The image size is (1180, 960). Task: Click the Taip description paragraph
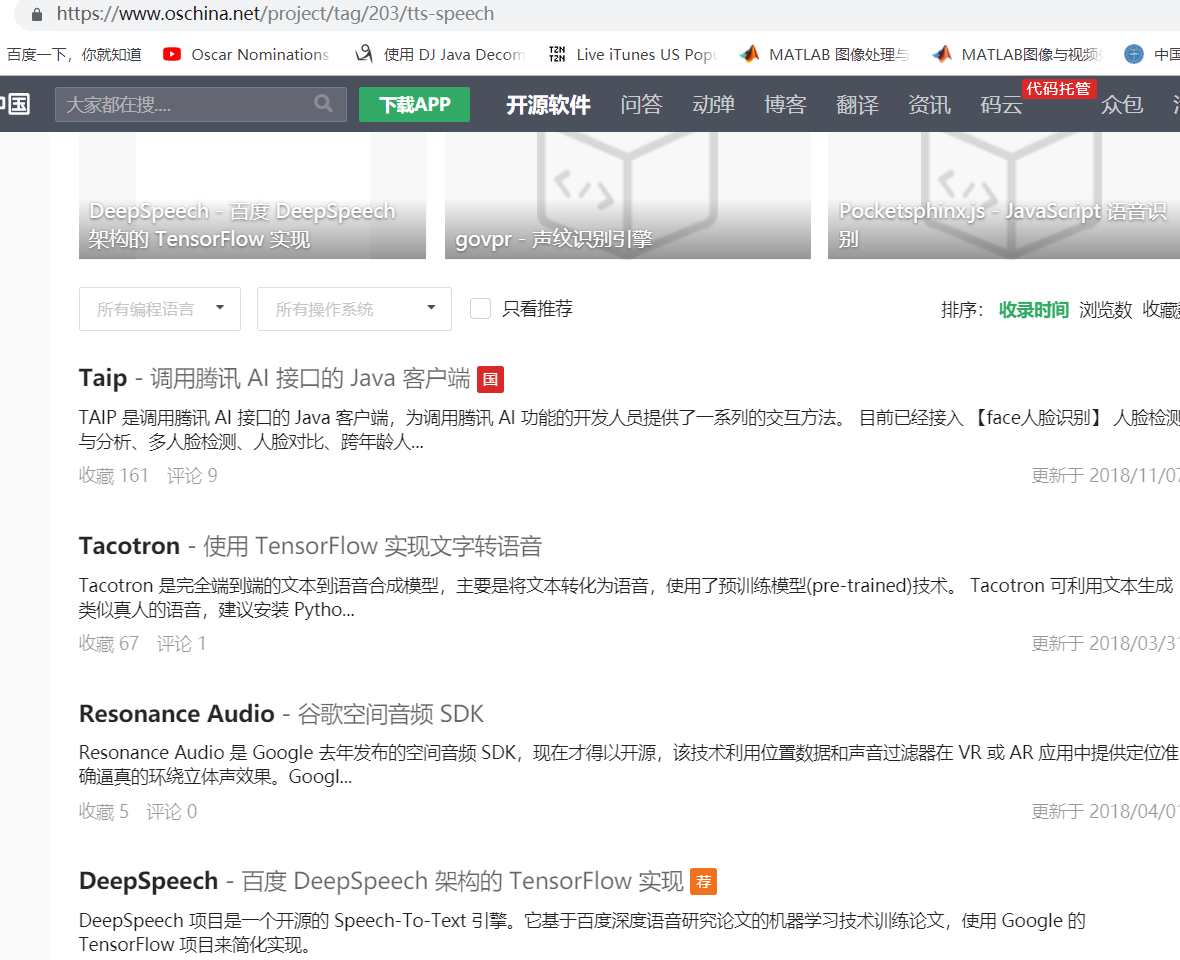[629, 430]
